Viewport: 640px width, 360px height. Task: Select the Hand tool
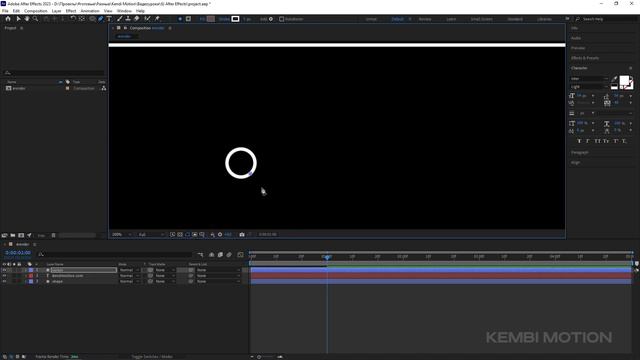(27, 19)
